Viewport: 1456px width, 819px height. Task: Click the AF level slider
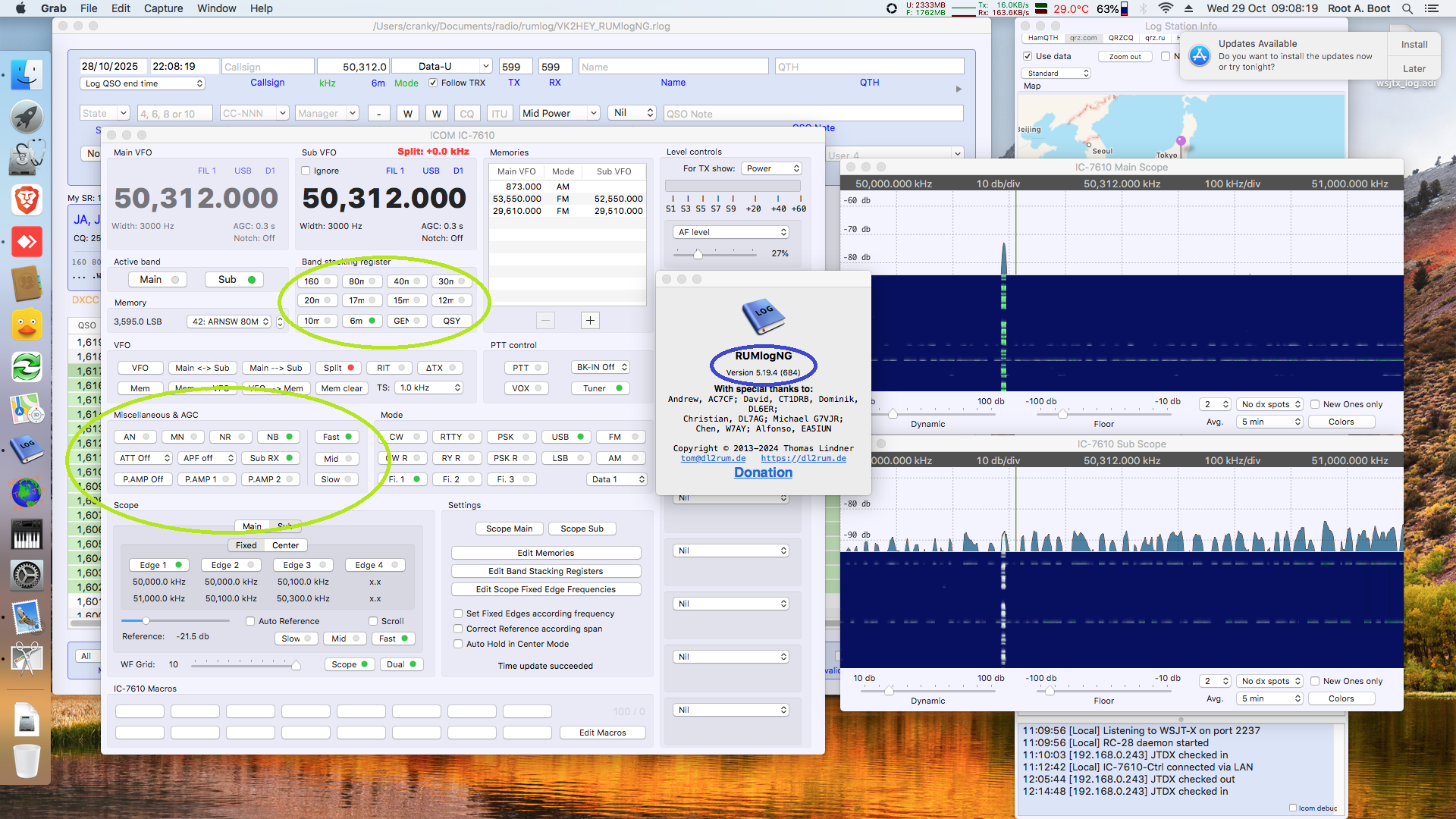698,254
